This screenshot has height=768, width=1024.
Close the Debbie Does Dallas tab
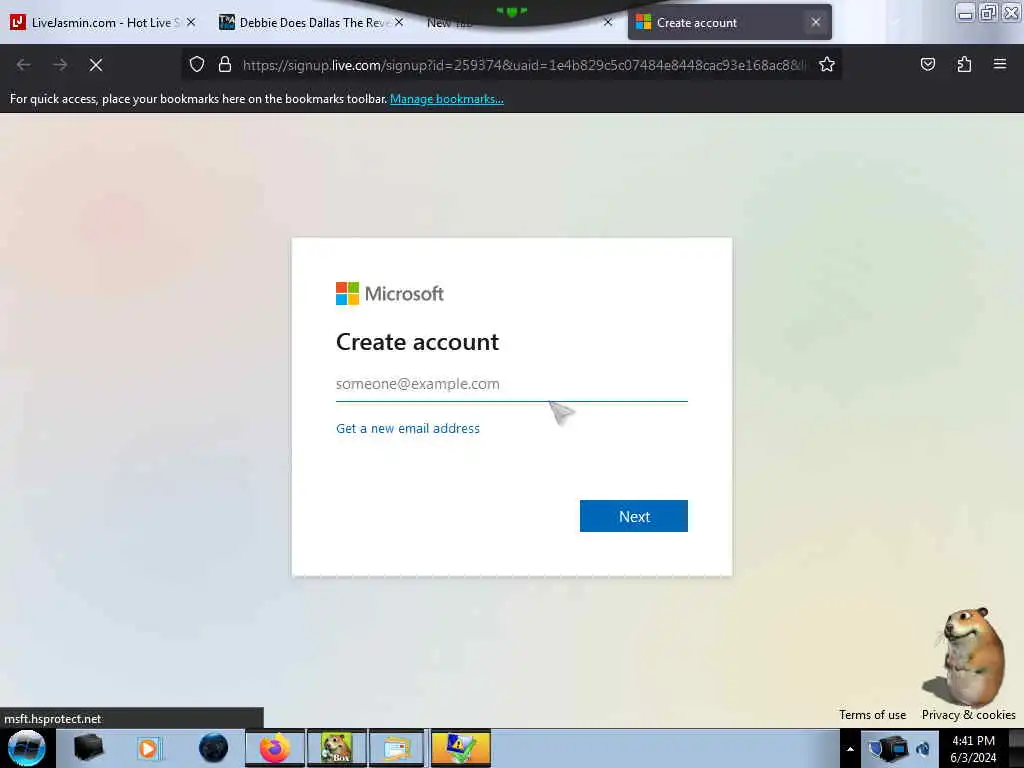click(399, 22)
